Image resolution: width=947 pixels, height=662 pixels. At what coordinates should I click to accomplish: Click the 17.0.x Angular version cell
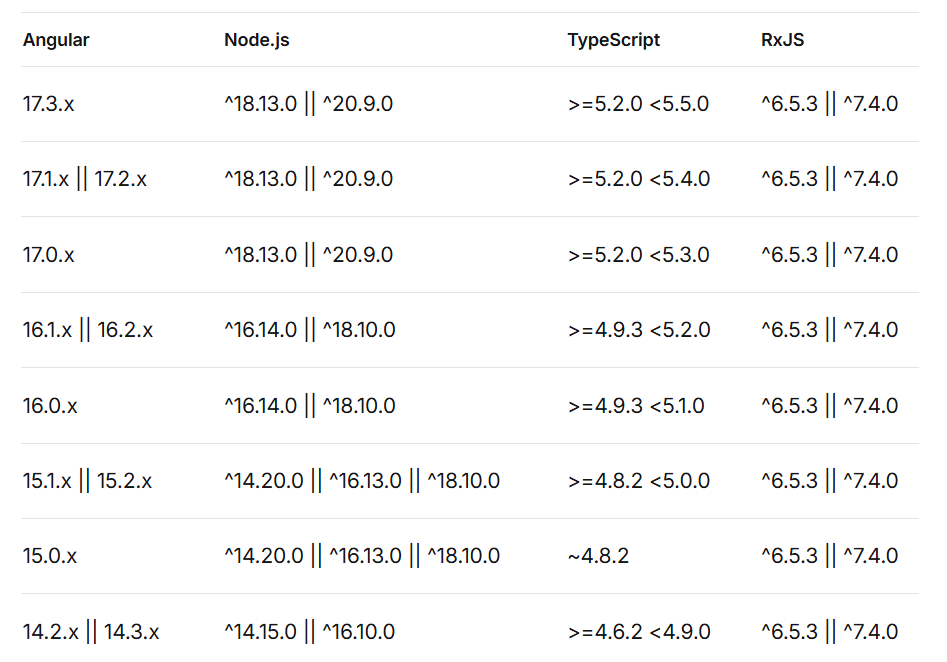click(x=48, y=255)
